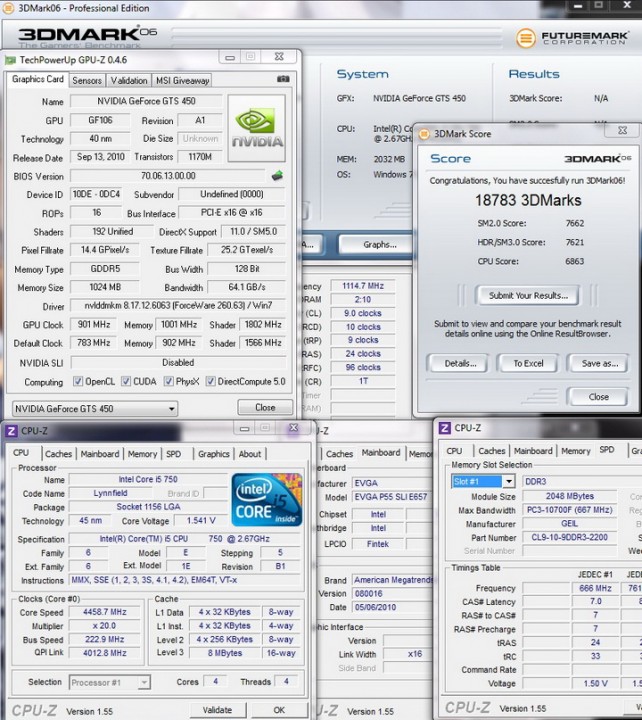The height and width of the screenshot is (720, 642).
Task: Click the CPU-Z title bar Z icon in the bottom-left window
Action: [x=11, y=431]
